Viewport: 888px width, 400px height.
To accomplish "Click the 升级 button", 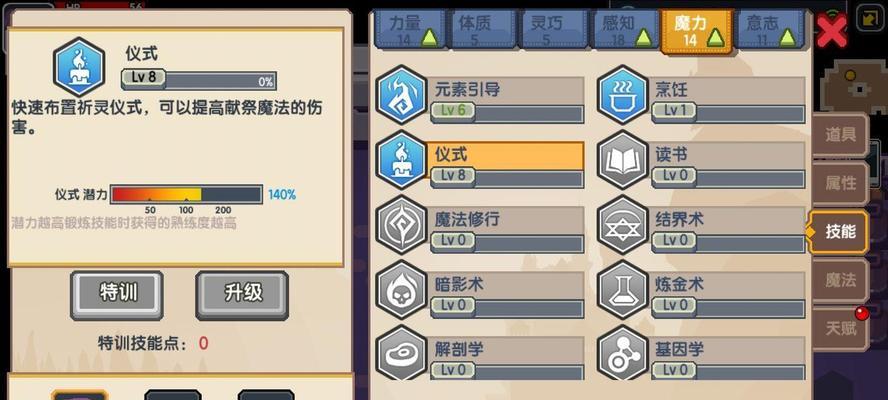I will [242, 295].
